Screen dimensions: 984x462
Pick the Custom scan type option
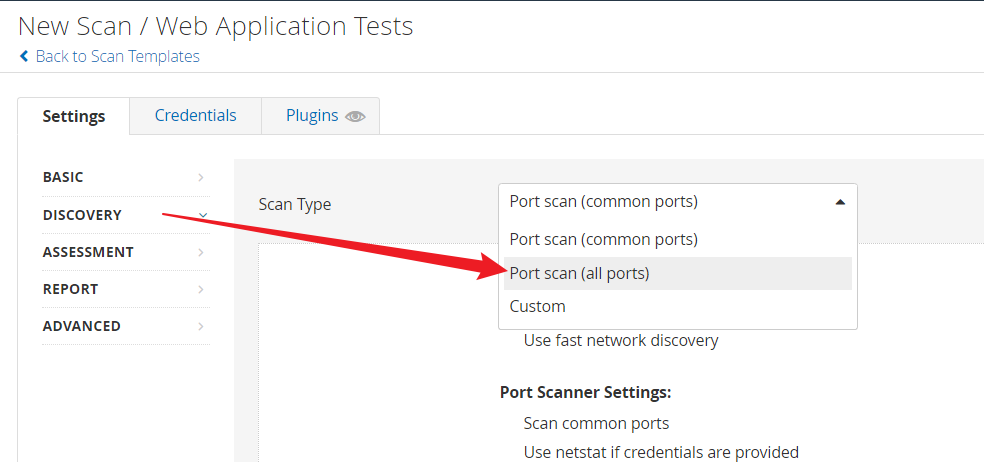[x=537, y=306]
